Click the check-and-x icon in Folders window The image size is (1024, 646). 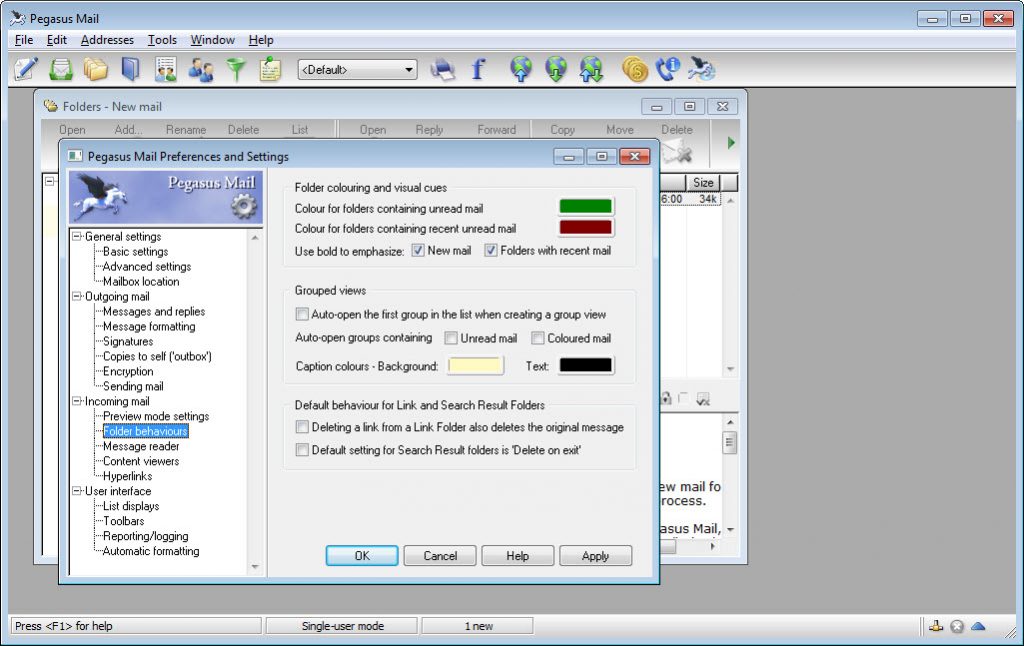703,399
